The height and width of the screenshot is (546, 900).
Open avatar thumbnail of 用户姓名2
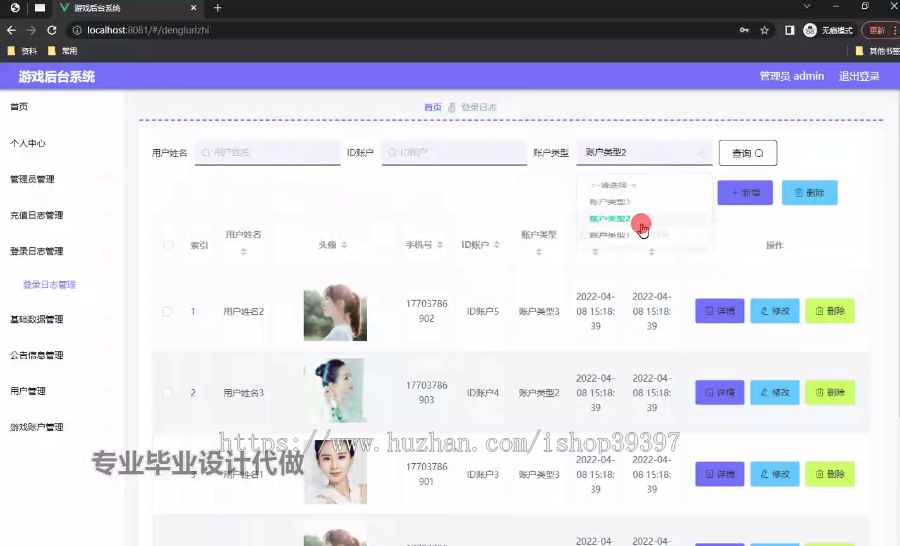[x=335, y=312]
